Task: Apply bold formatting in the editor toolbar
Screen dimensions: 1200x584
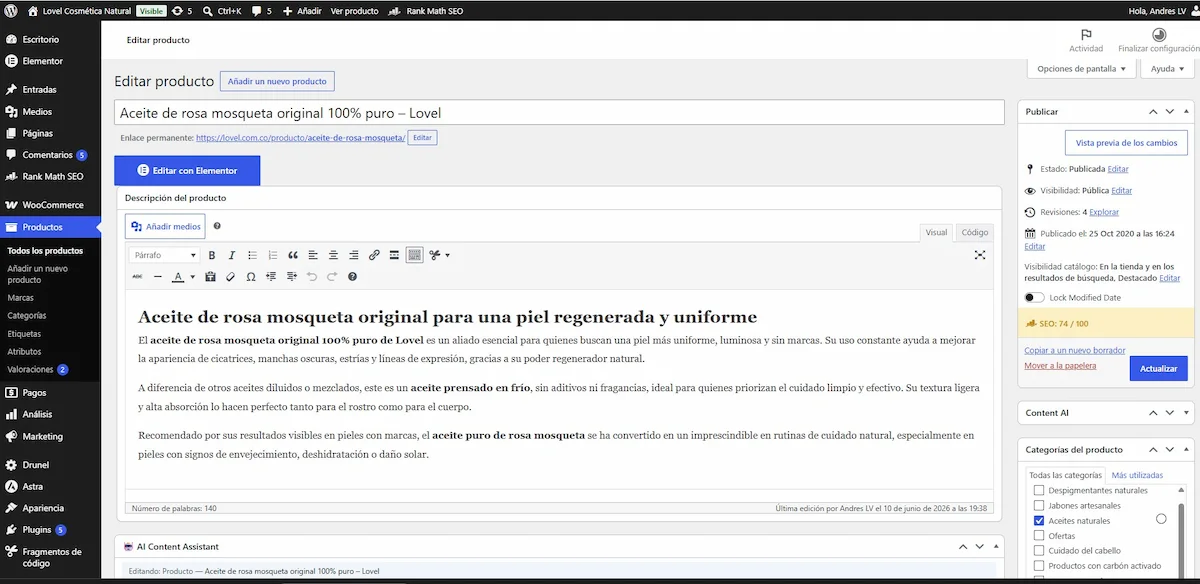Action: [x=212, y=255]
